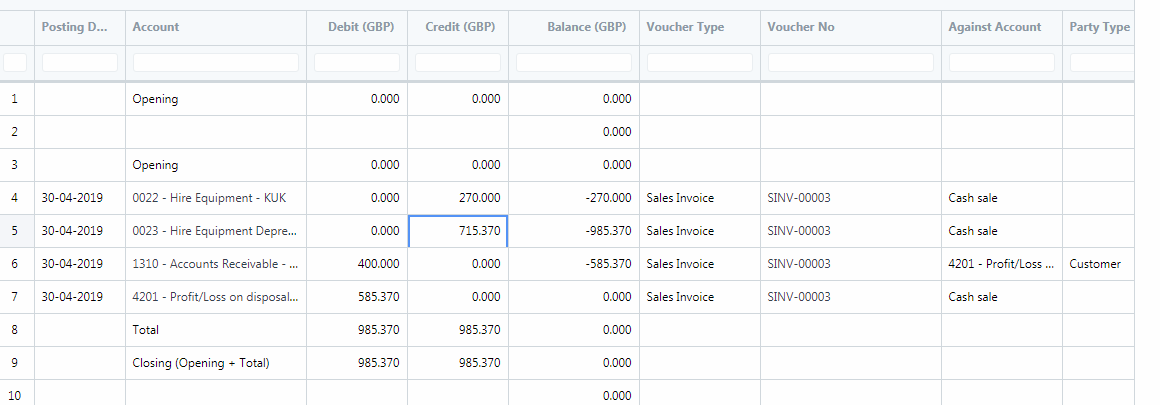Select the 0023 - Hire Equipment Depre... cell

(216, 231)
